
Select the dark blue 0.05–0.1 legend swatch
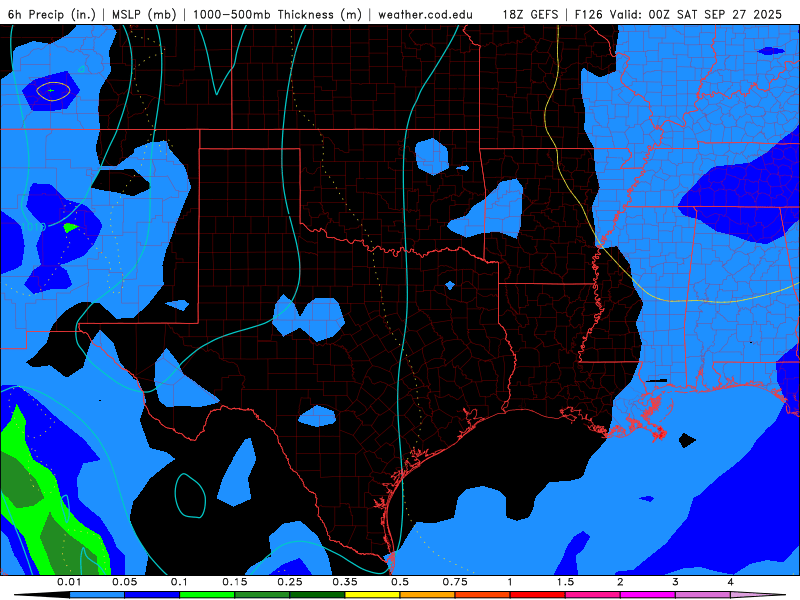click(152, 595)
